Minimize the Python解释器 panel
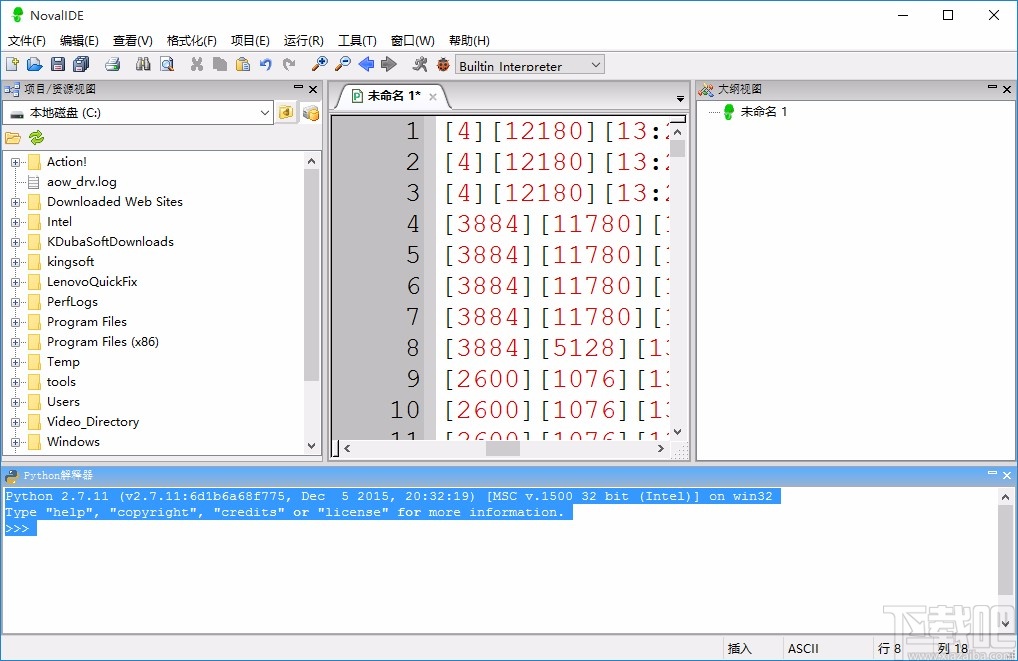 pos(992,473)
